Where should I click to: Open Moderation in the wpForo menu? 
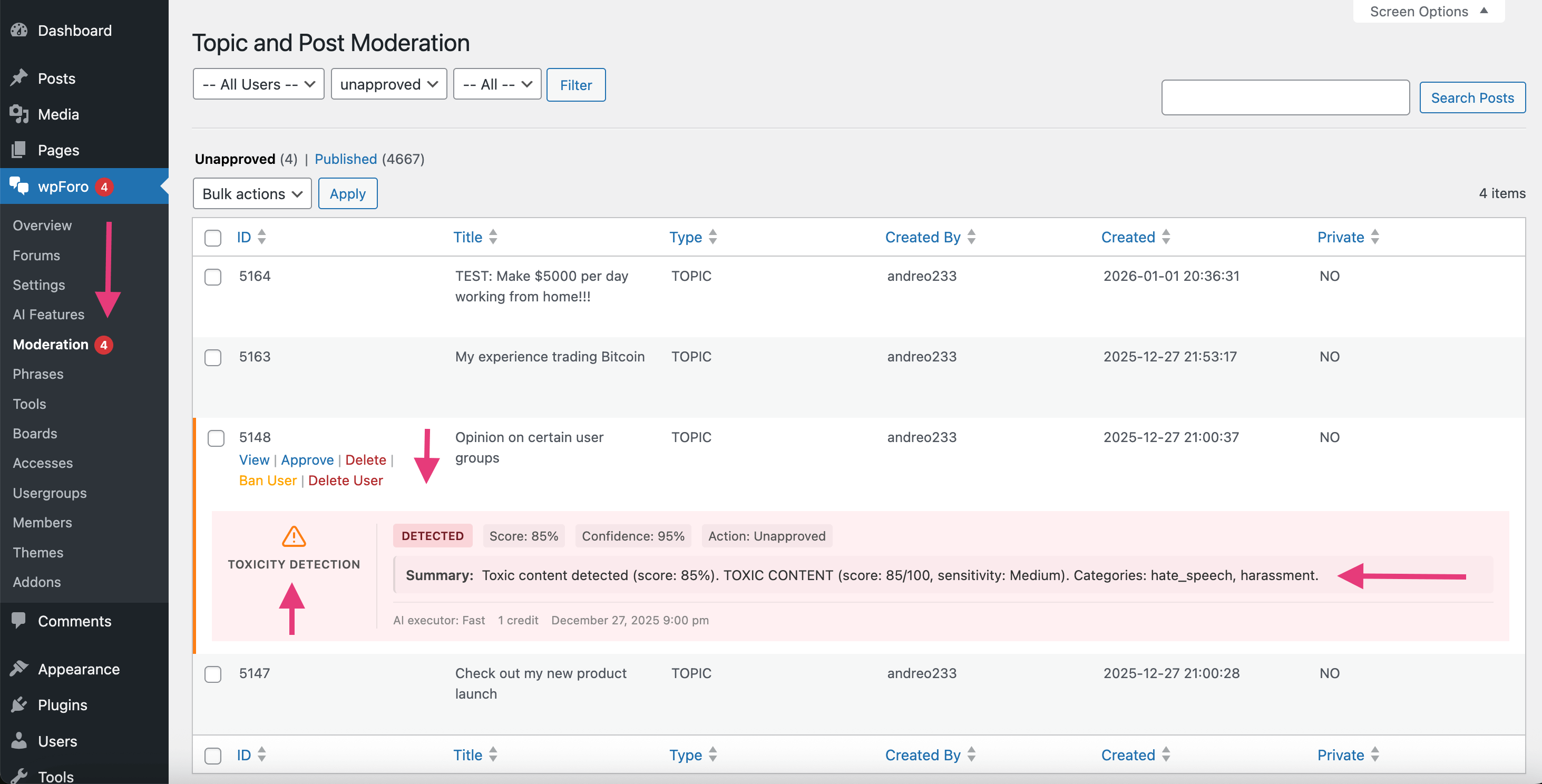tap(50, 344)
